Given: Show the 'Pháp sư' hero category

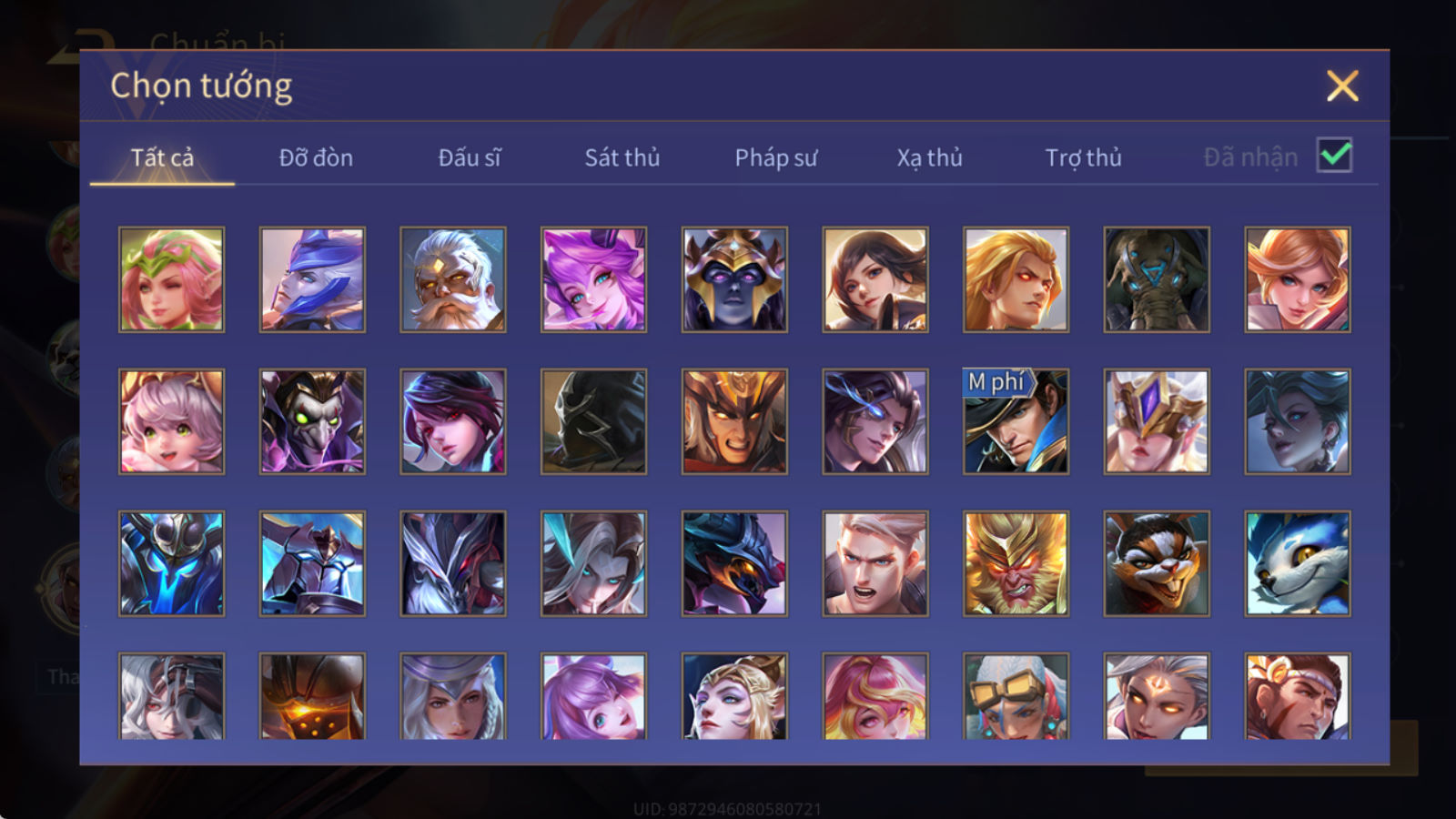Looking at the screenshot, I should click(x=776, y=157).
